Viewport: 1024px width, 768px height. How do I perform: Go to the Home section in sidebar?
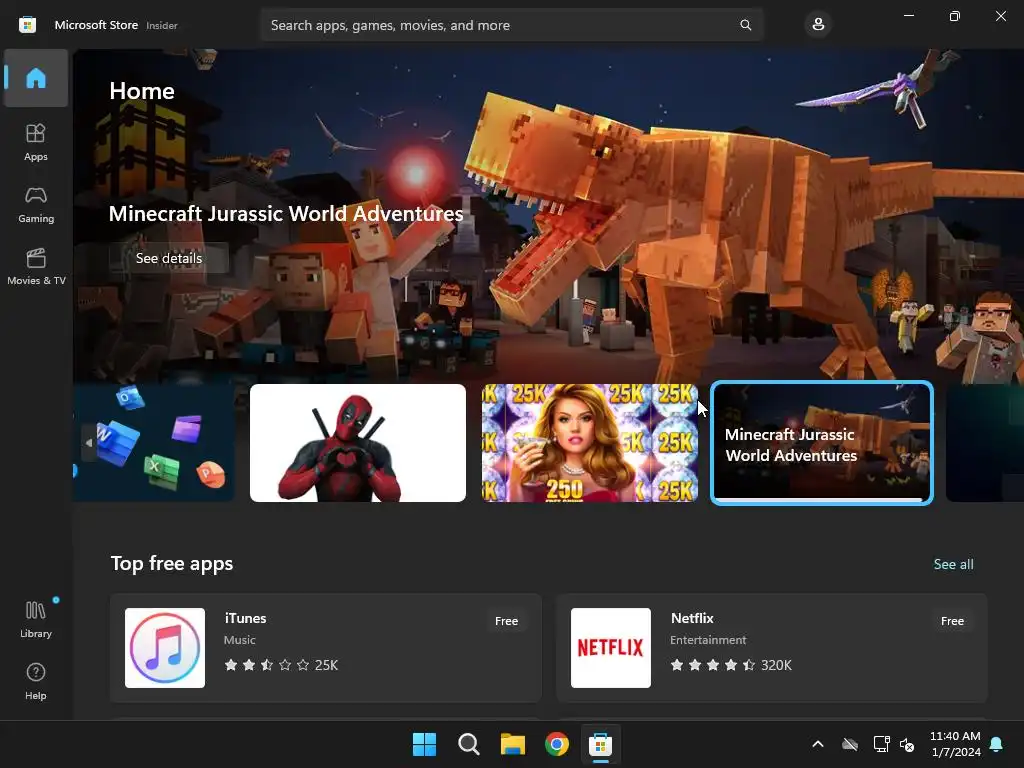pyautogui.click(x=36, y=78)
